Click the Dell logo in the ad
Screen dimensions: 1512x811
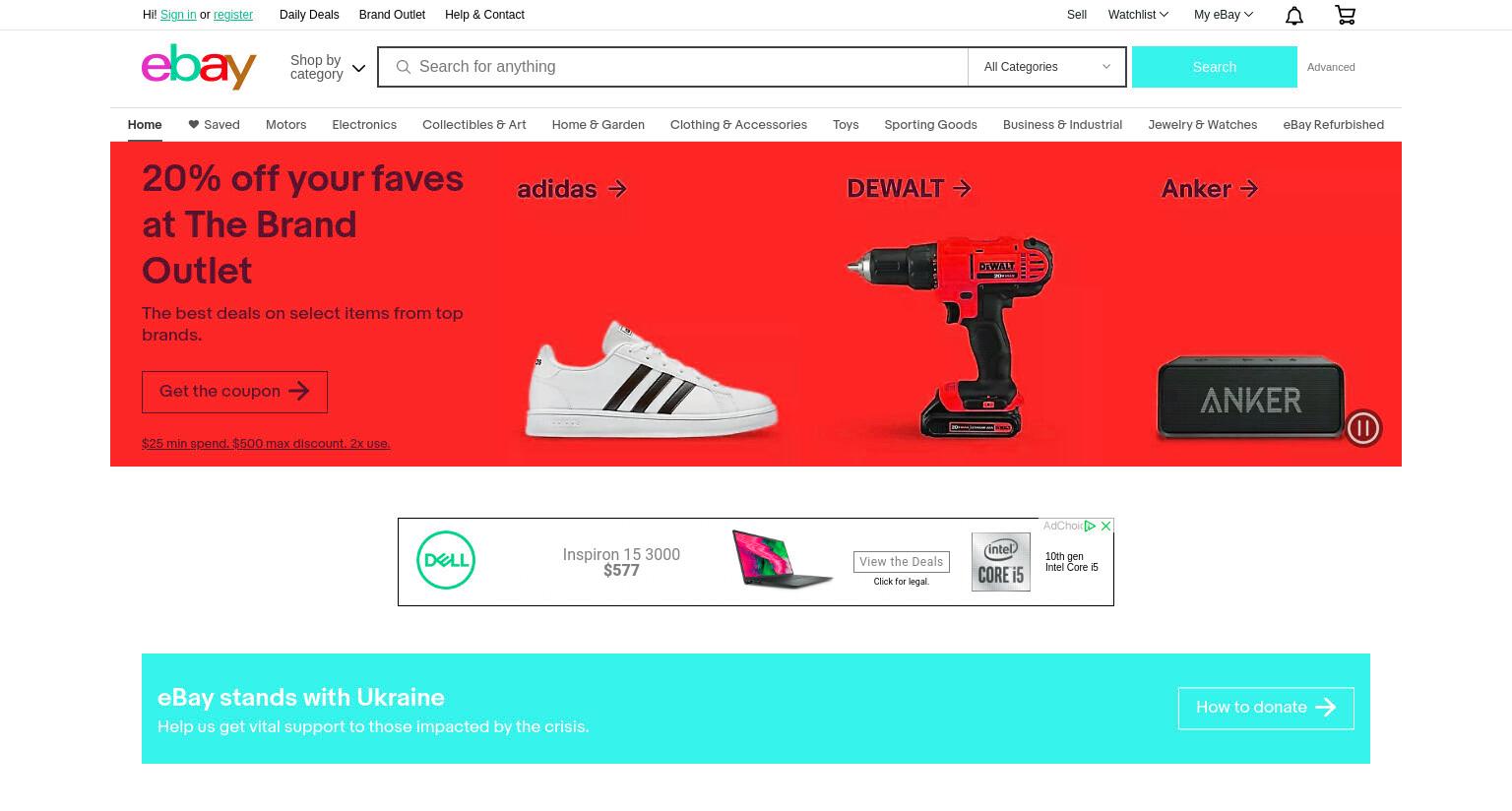(446, 560)
